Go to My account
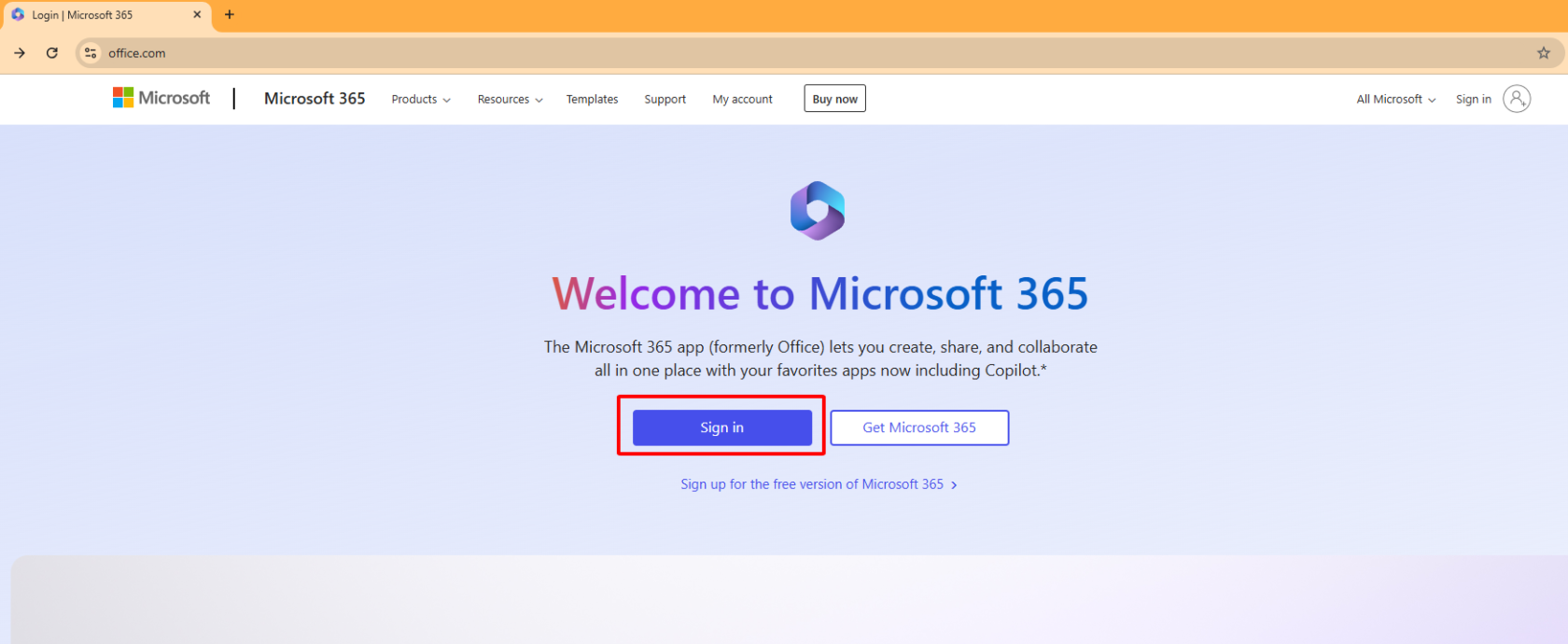This screenshot has width=1568, height=644. 742,100
